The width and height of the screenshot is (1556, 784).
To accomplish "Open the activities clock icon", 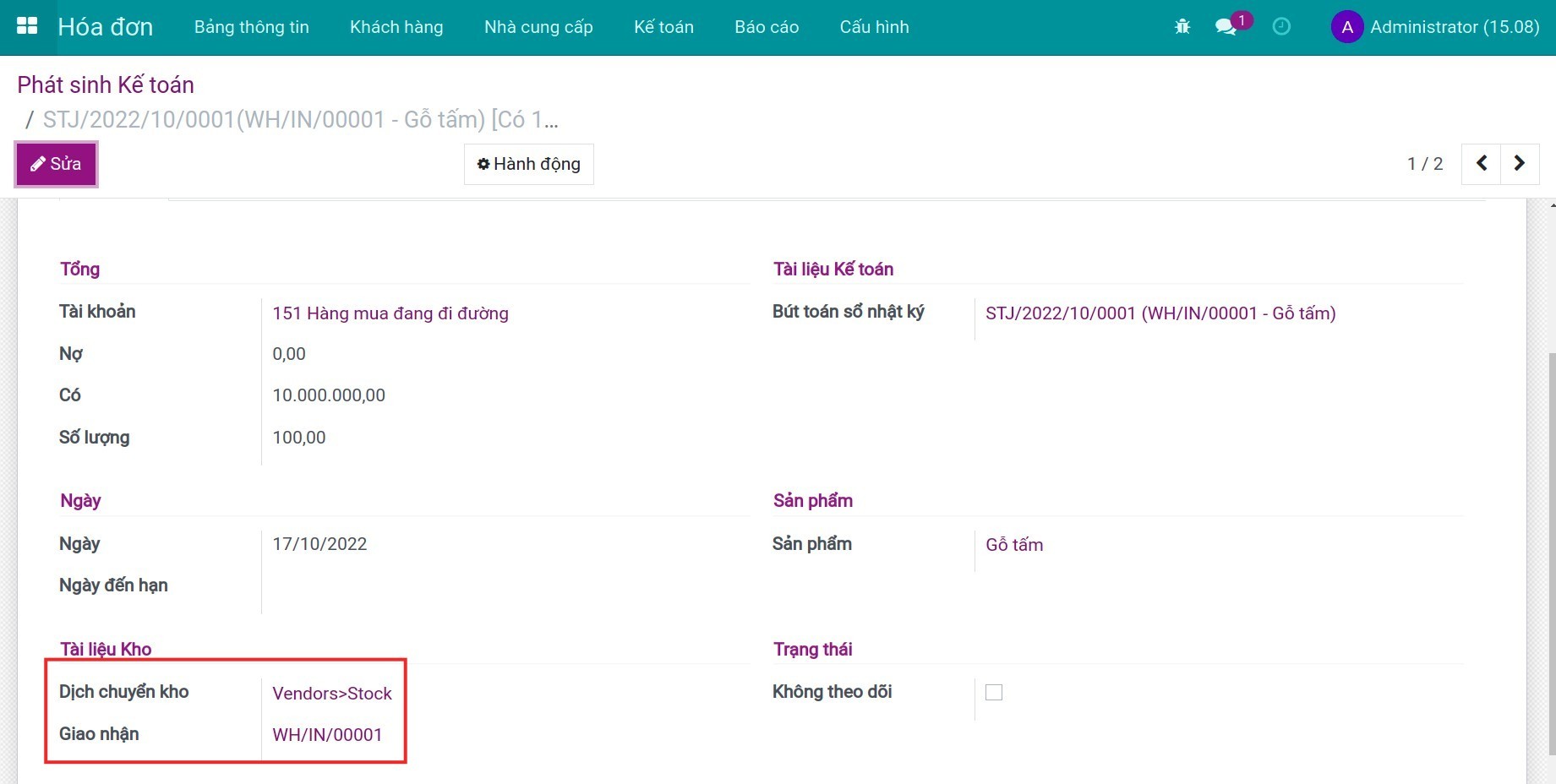I will pyautogui.click(x=1281, y=27).
